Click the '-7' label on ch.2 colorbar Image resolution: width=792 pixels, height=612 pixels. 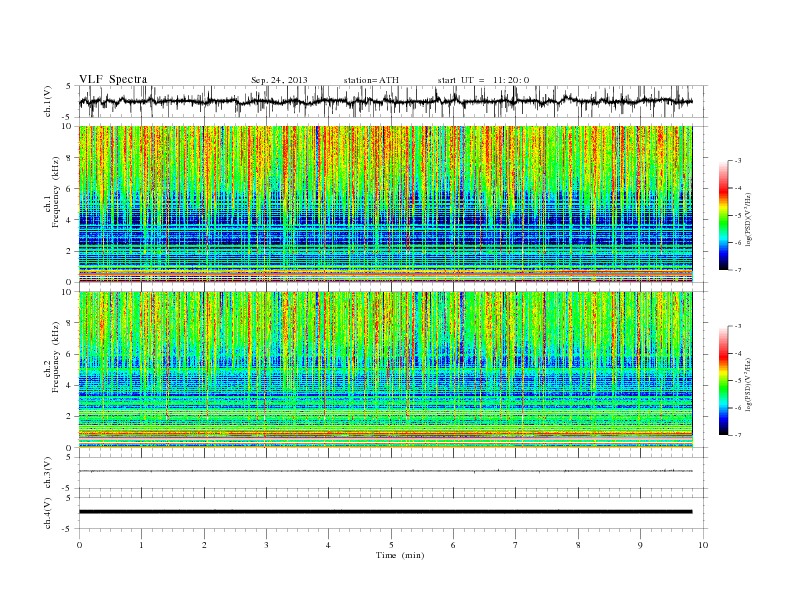coord(737,435)
